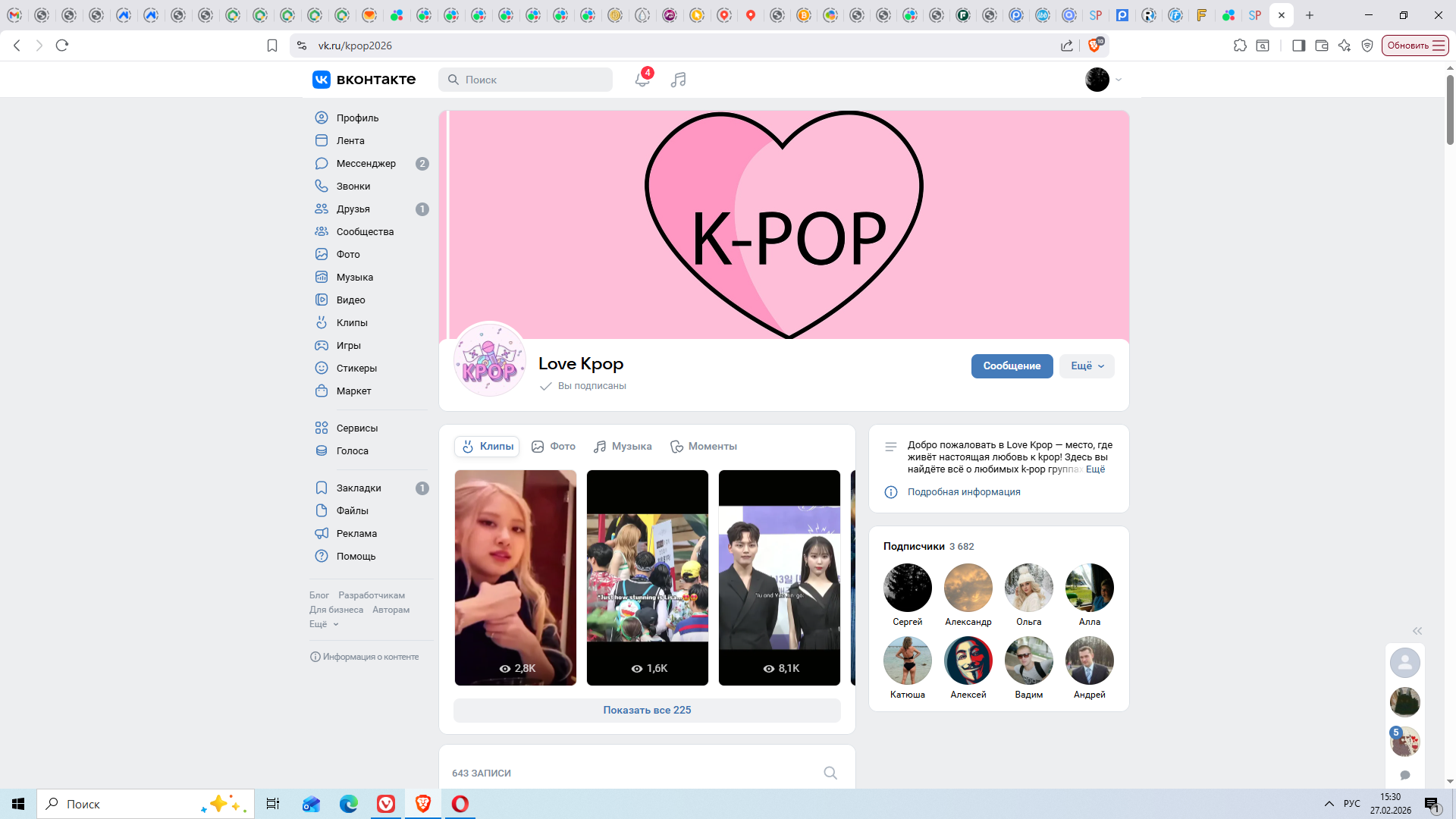The image size is (1456, 819).
Task: Search community posts with magnifier icon
Action: pyautogui.click(x=830, y=773)
